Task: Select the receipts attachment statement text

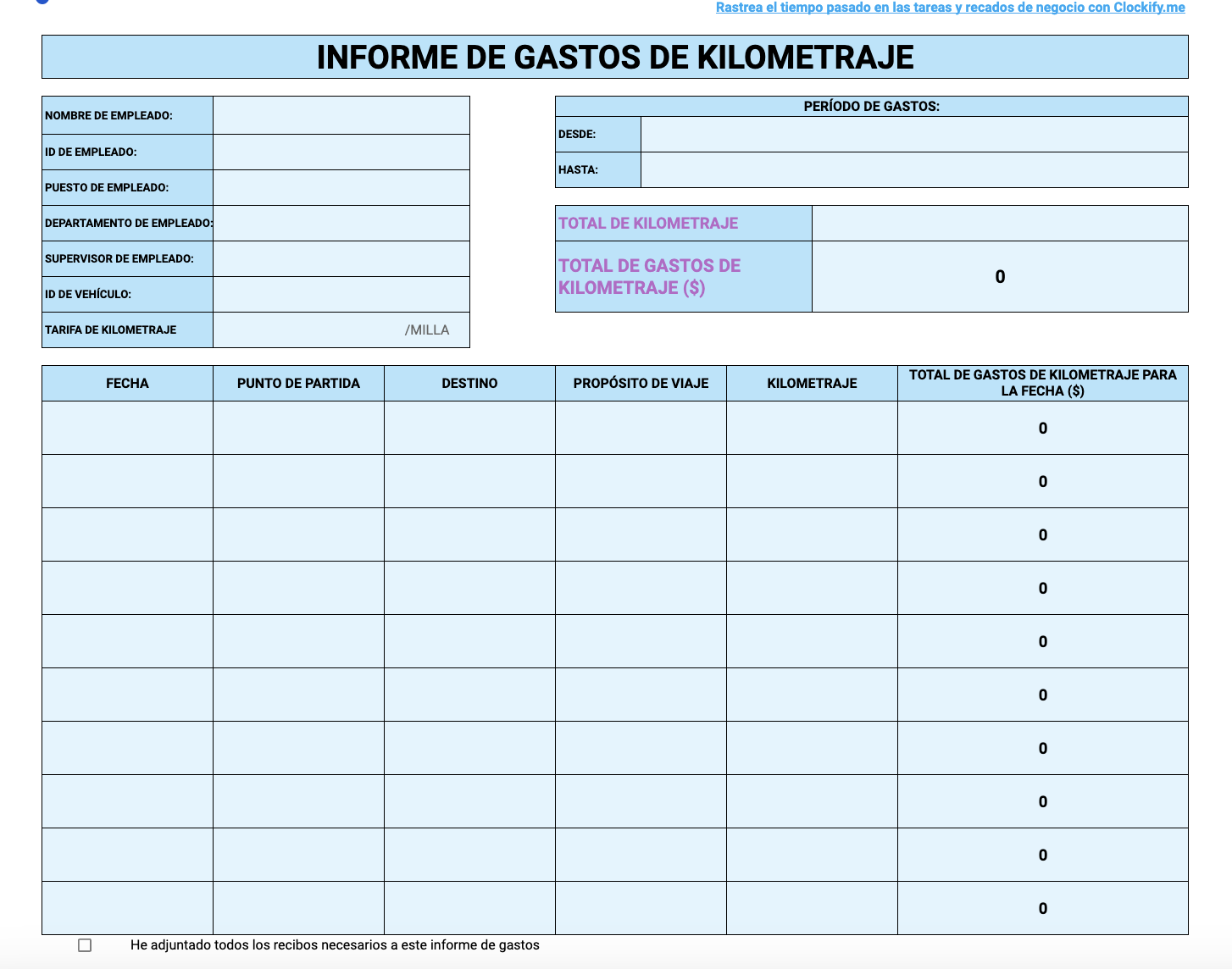Action: point(335,944)
